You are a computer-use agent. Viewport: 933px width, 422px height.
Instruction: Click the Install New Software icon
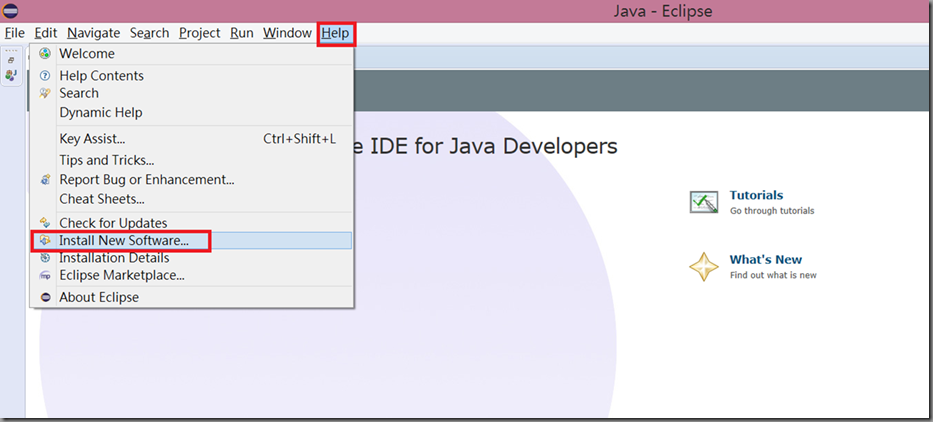(45, 240)
